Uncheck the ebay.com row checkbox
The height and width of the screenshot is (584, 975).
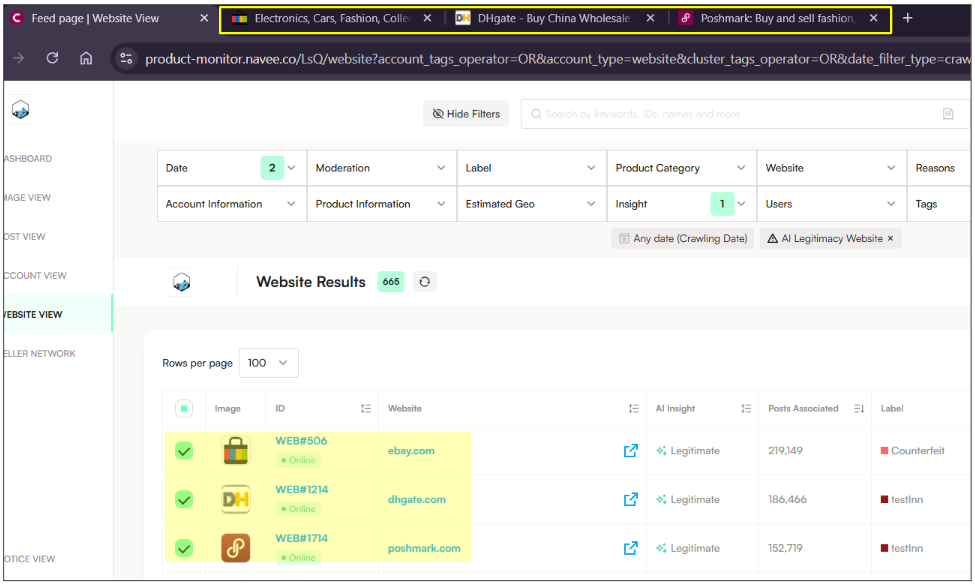click(x=183, y=451)
